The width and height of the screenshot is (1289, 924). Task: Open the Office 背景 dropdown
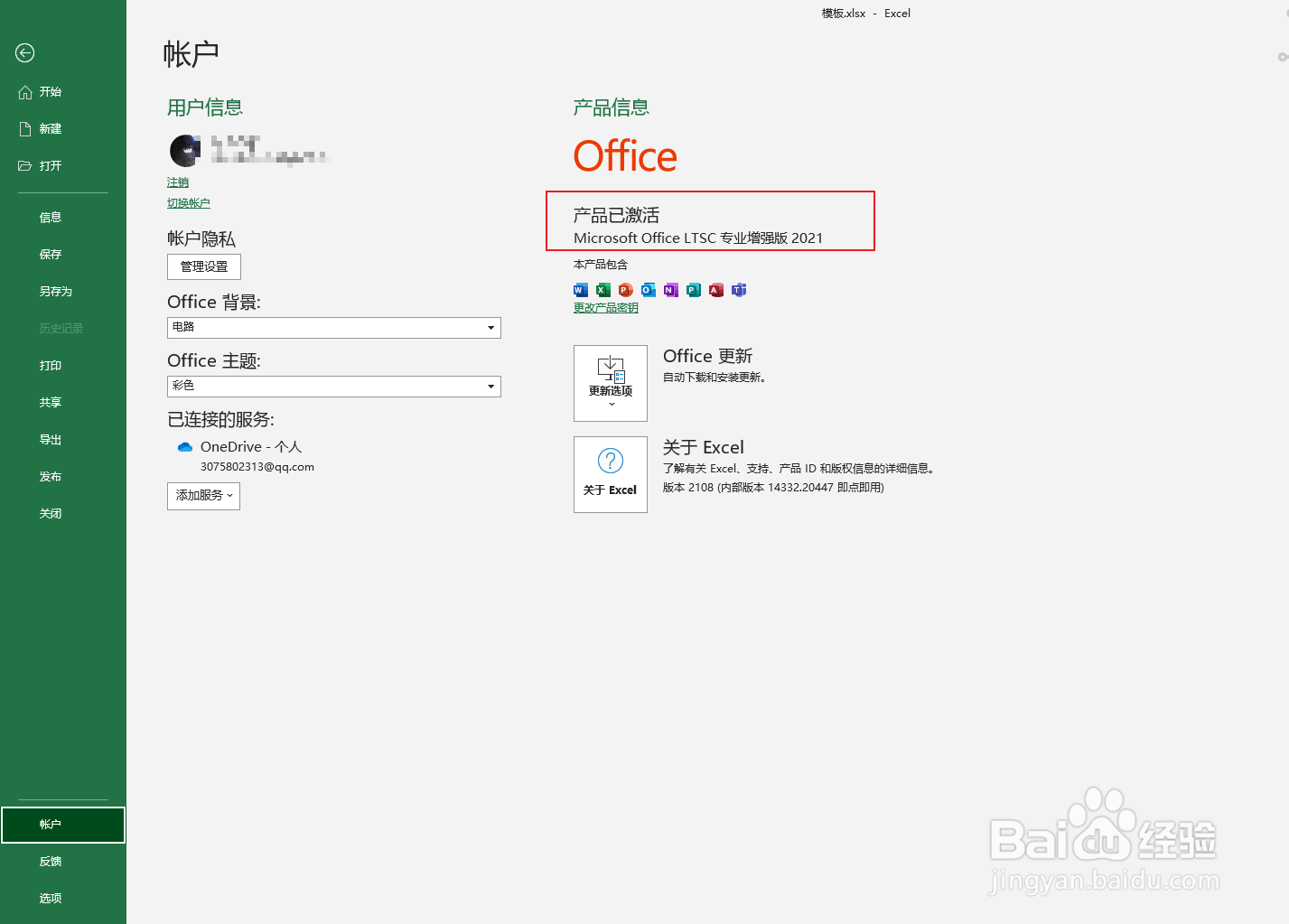333,327
